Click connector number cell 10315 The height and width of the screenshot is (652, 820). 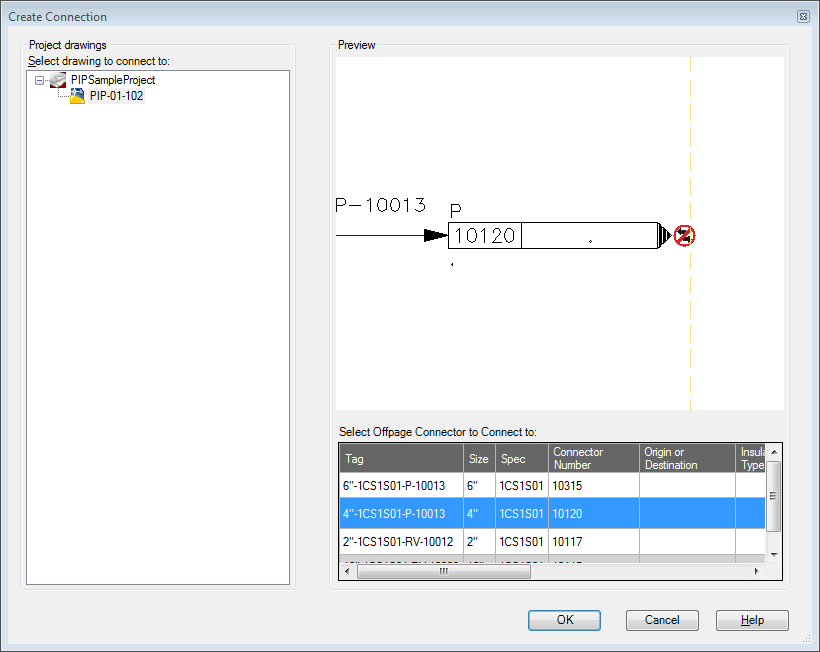(x=594, y=486)
